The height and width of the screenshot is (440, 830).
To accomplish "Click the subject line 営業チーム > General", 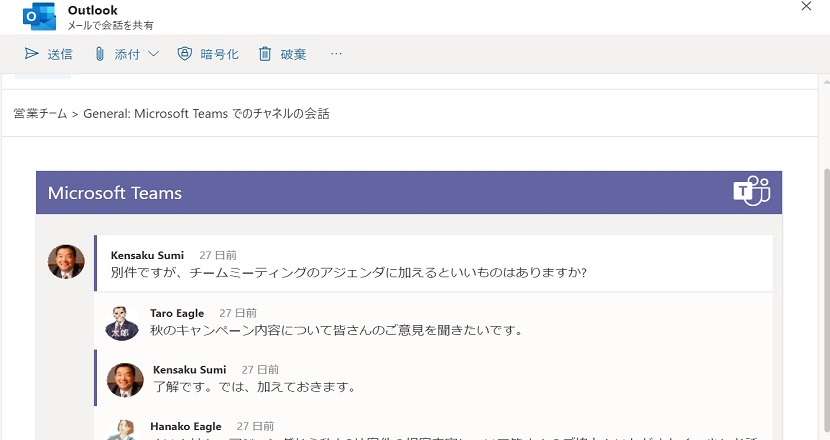I will [x=171, y=113].
